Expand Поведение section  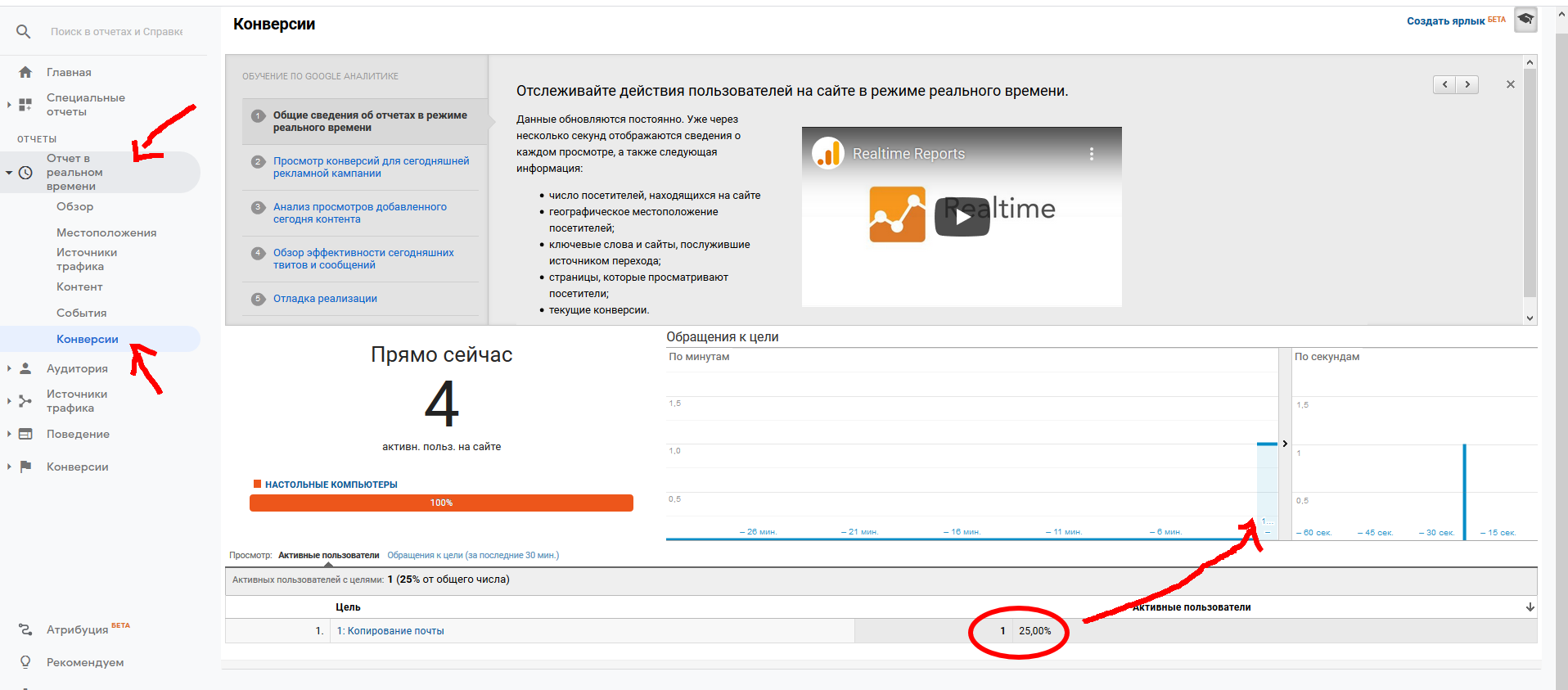pos(9,434)
